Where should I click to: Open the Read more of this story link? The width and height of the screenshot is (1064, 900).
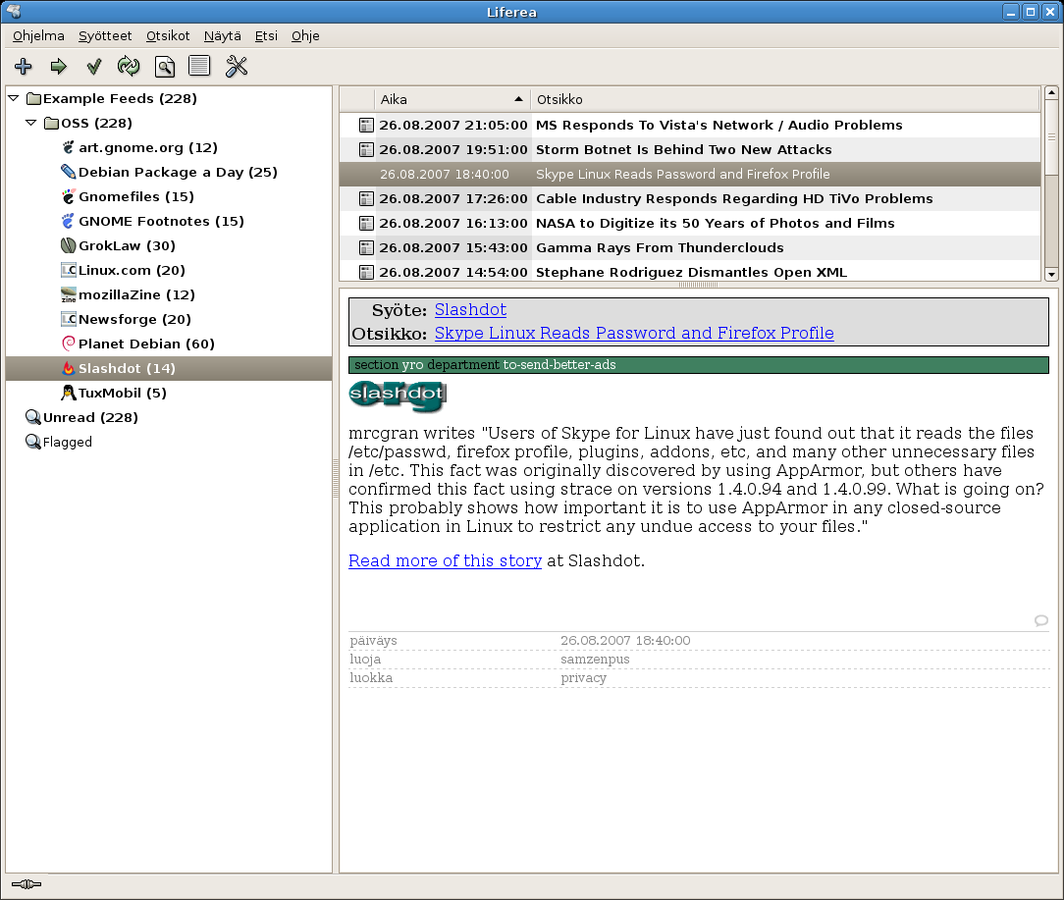coord(445,561)
